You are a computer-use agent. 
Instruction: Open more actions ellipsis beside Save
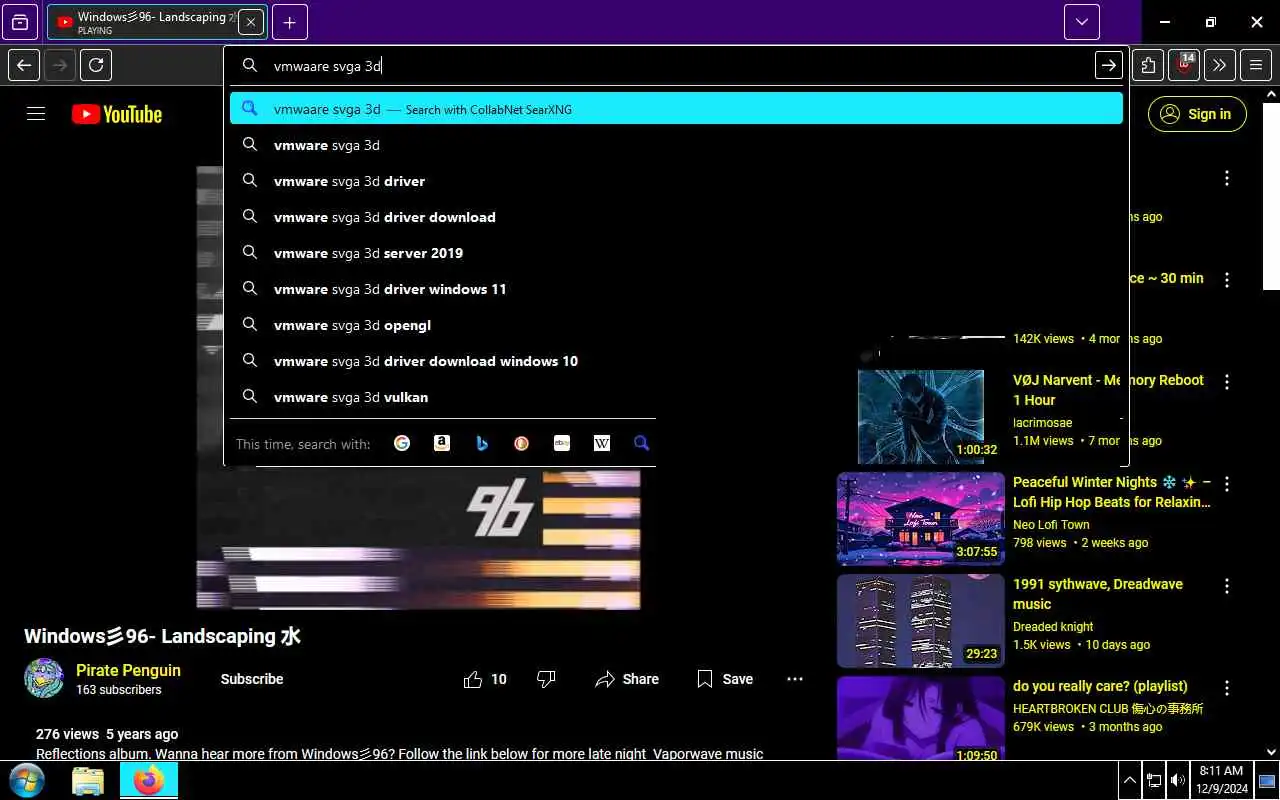pyautogui.click(x=795, y=679)
